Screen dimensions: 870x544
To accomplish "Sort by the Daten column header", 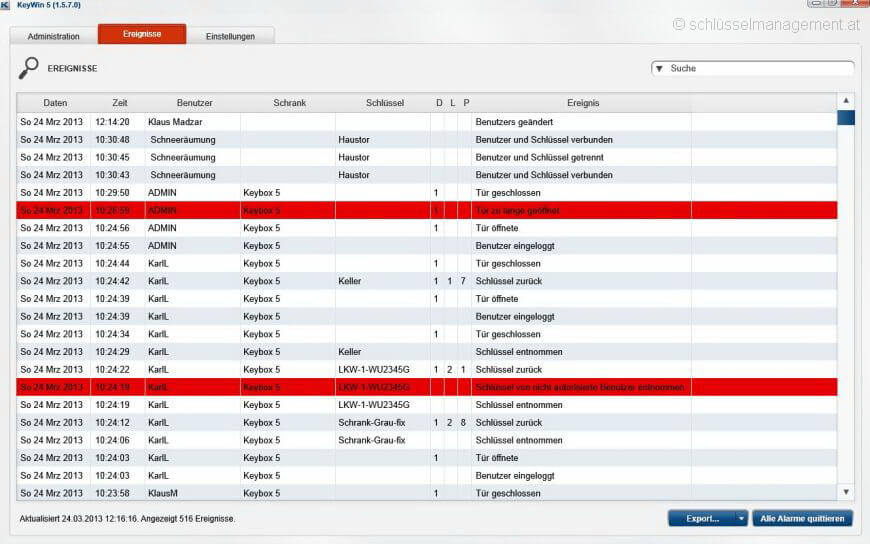I will pyautogui.click(x=55, y=103).
